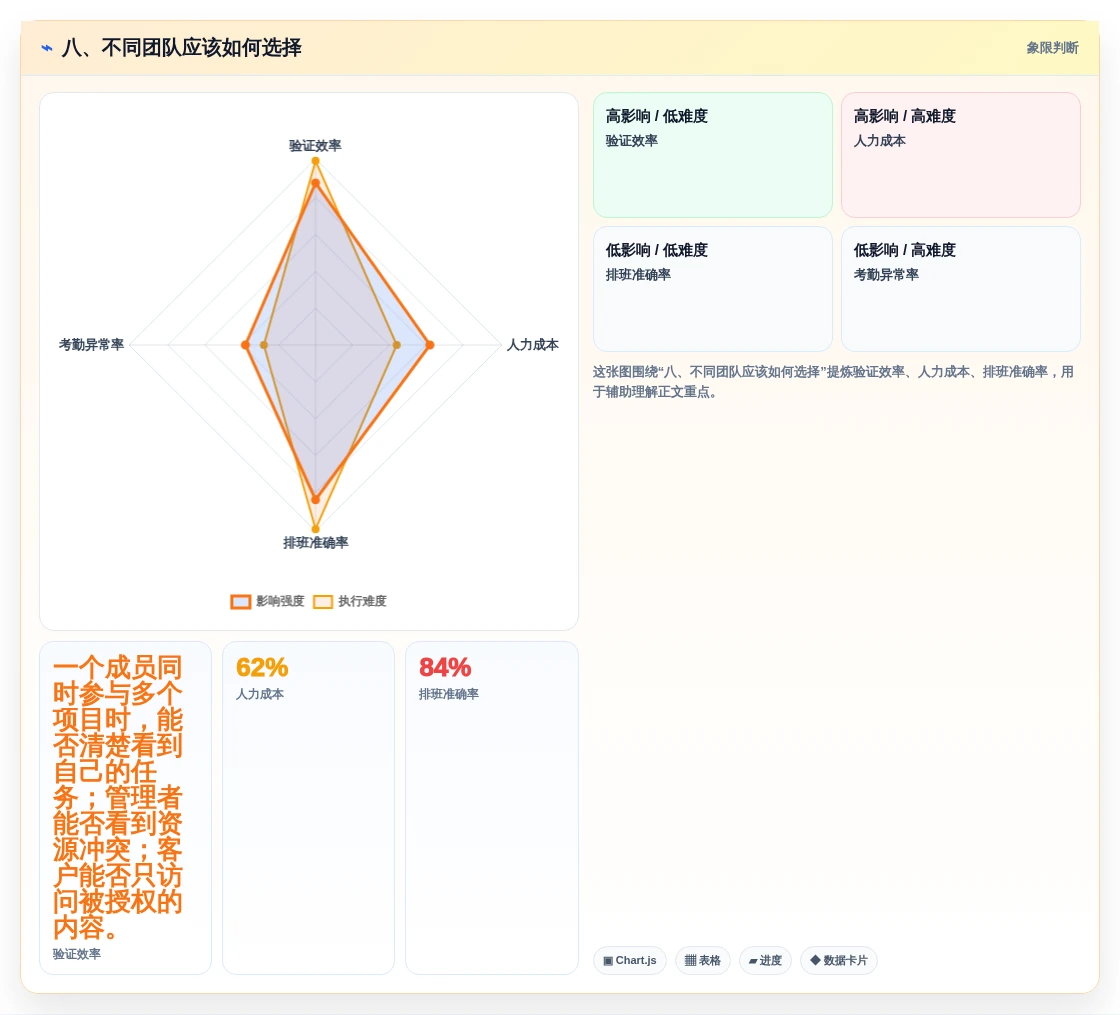Select the 表格 tag chip
1120x1015 pixels.
coord(702,960)
